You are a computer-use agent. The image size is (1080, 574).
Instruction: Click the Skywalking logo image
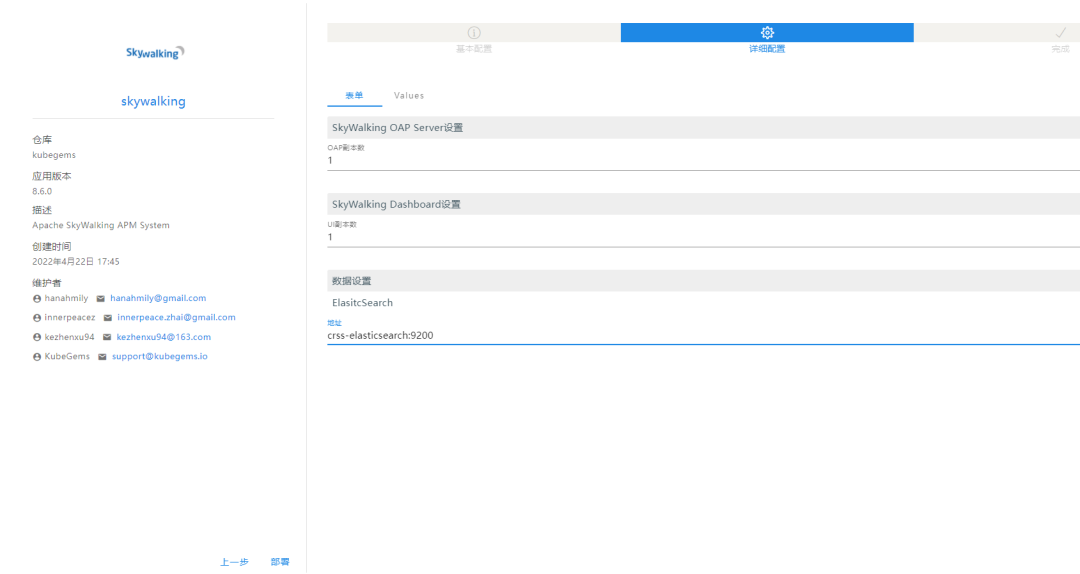(x=155, y=52)
